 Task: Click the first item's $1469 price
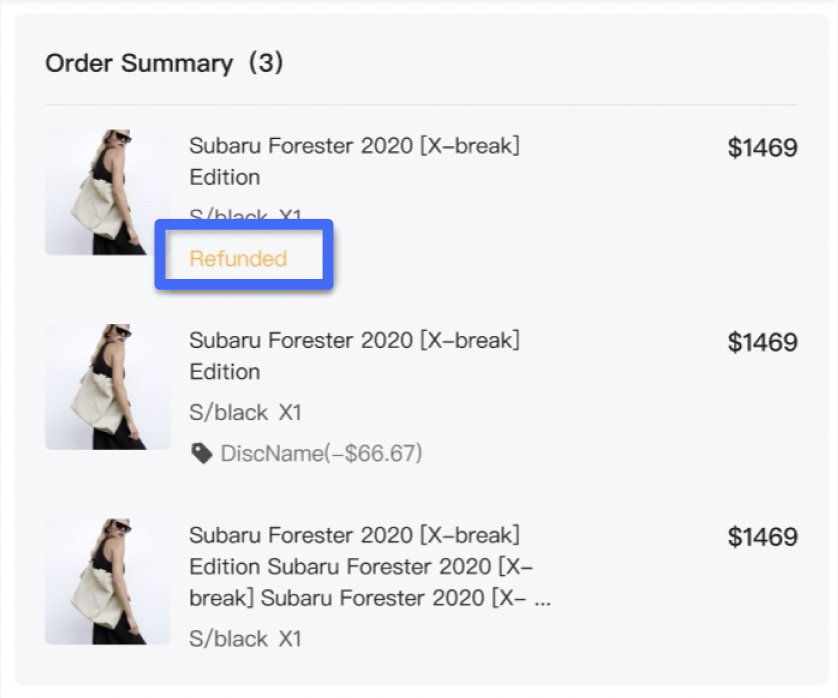[x=762, y=149]
